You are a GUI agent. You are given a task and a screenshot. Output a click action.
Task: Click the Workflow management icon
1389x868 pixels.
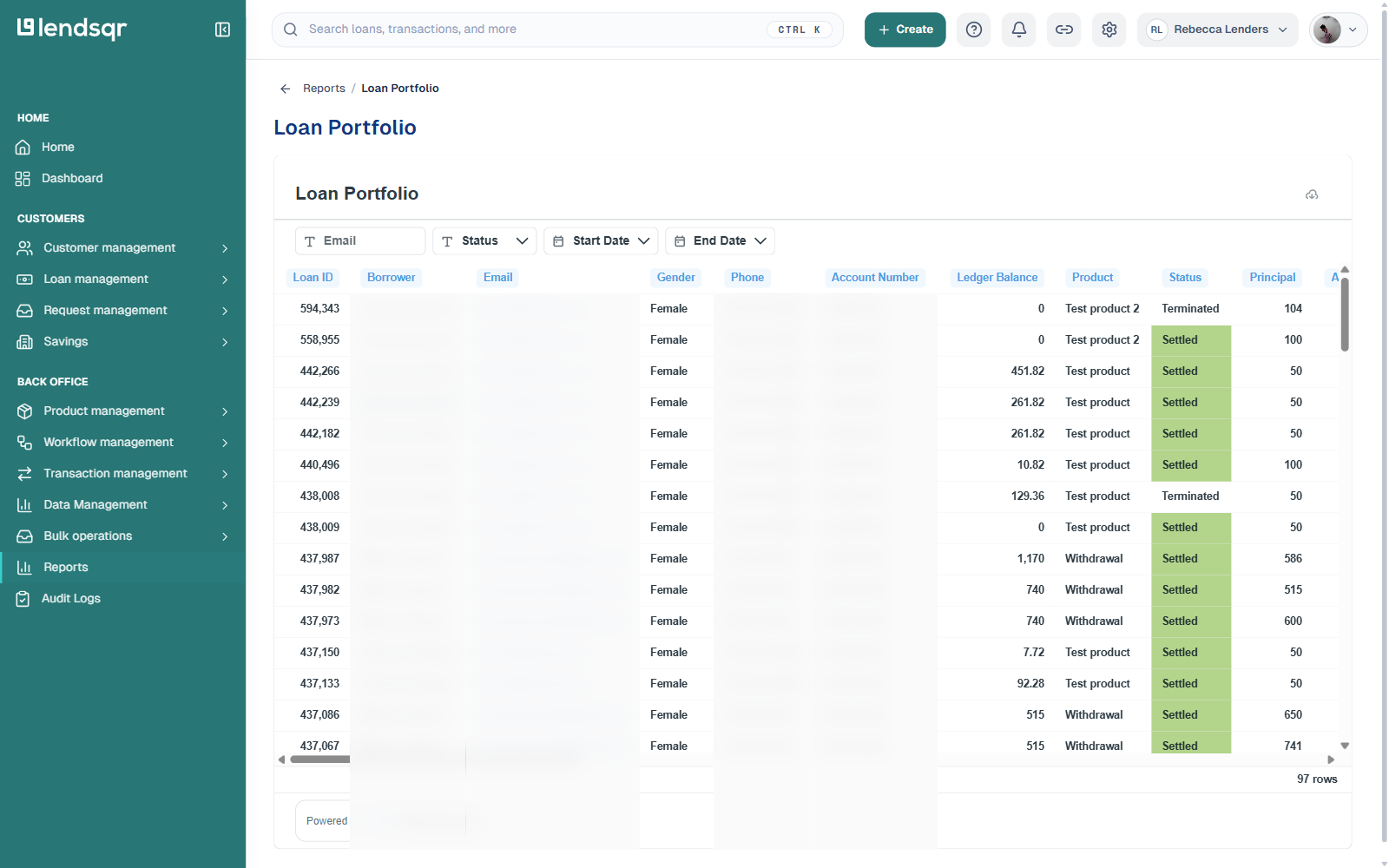pos(25,443)
